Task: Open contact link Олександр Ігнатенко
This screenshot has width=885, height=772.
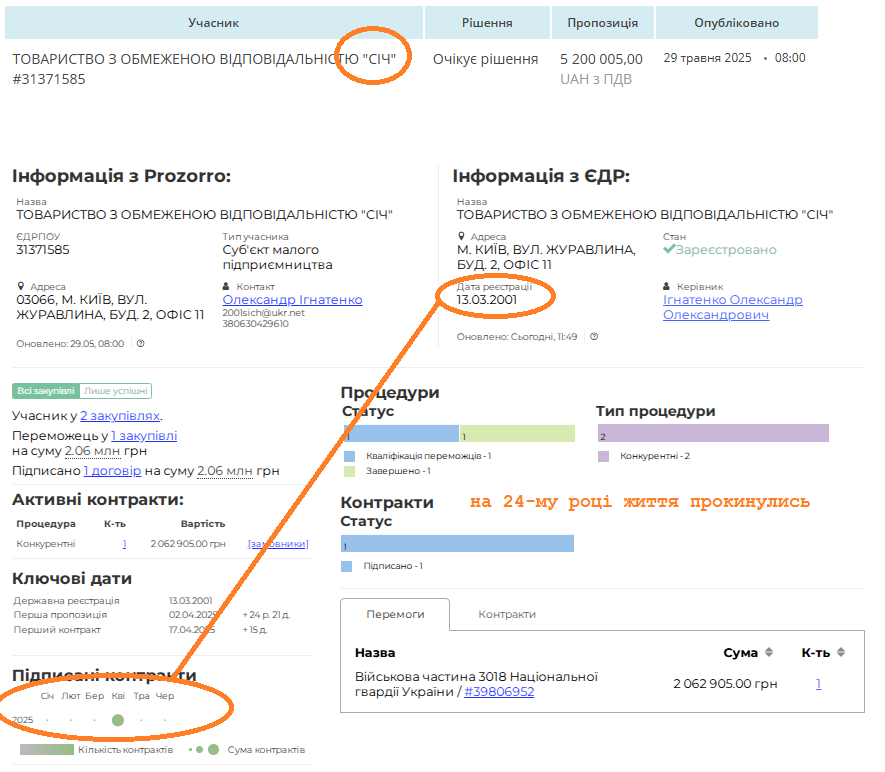Action: pos(292,300)
